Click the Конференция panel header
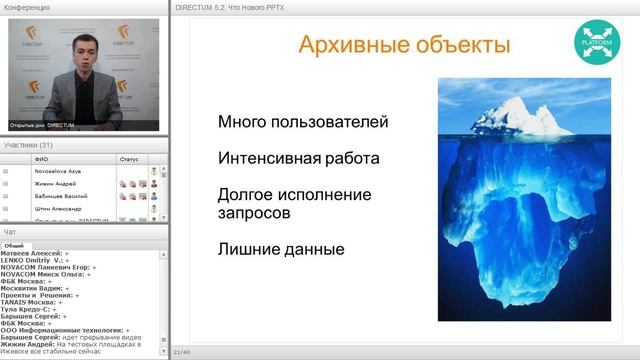This screenshot has width=640, height=360. pyautogui.click(x=84, y=7)
